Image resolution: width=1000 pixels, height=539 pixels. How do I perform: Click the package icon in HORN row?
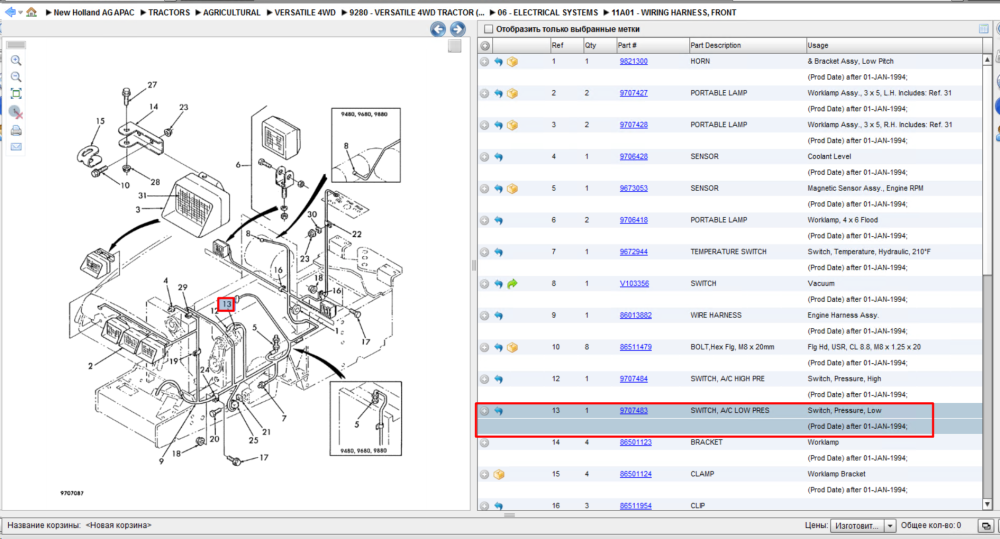click(x=512, y=62)
